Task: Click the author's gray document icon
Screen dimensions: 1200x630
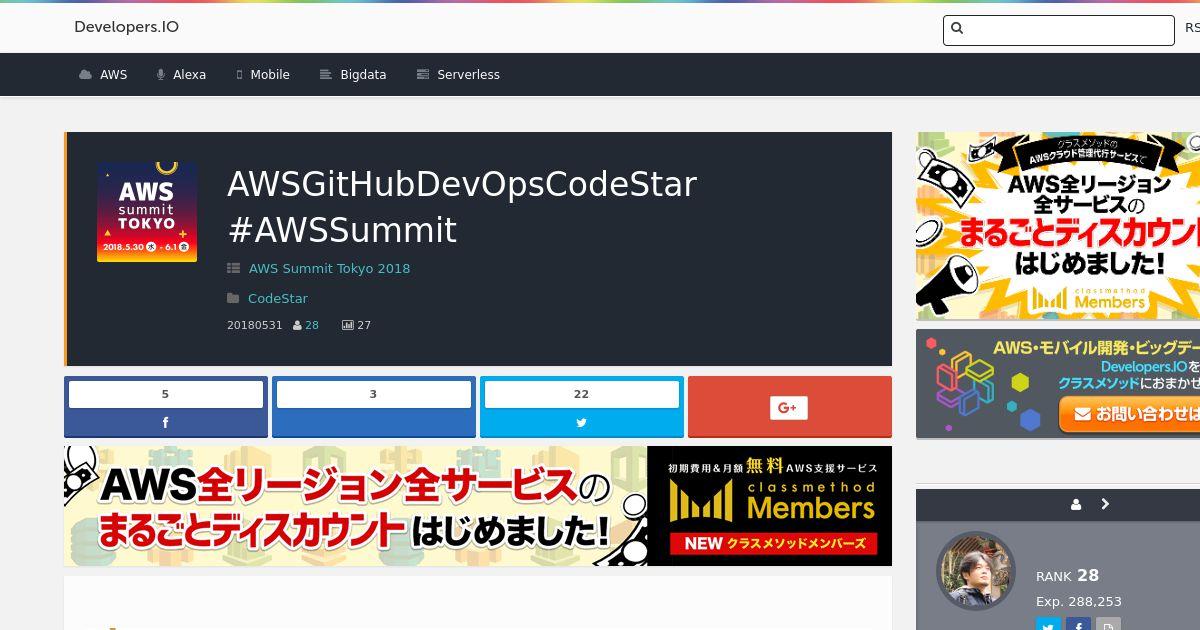Action: click(x=1108, y=624)
